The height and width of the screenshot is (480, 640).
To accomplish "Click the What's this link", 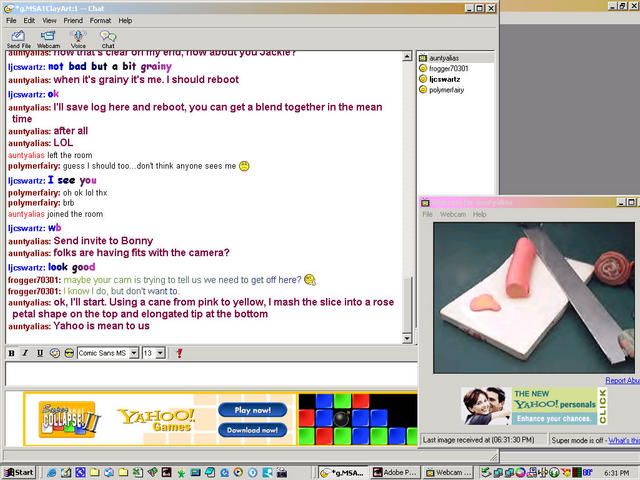I will 624,440.
